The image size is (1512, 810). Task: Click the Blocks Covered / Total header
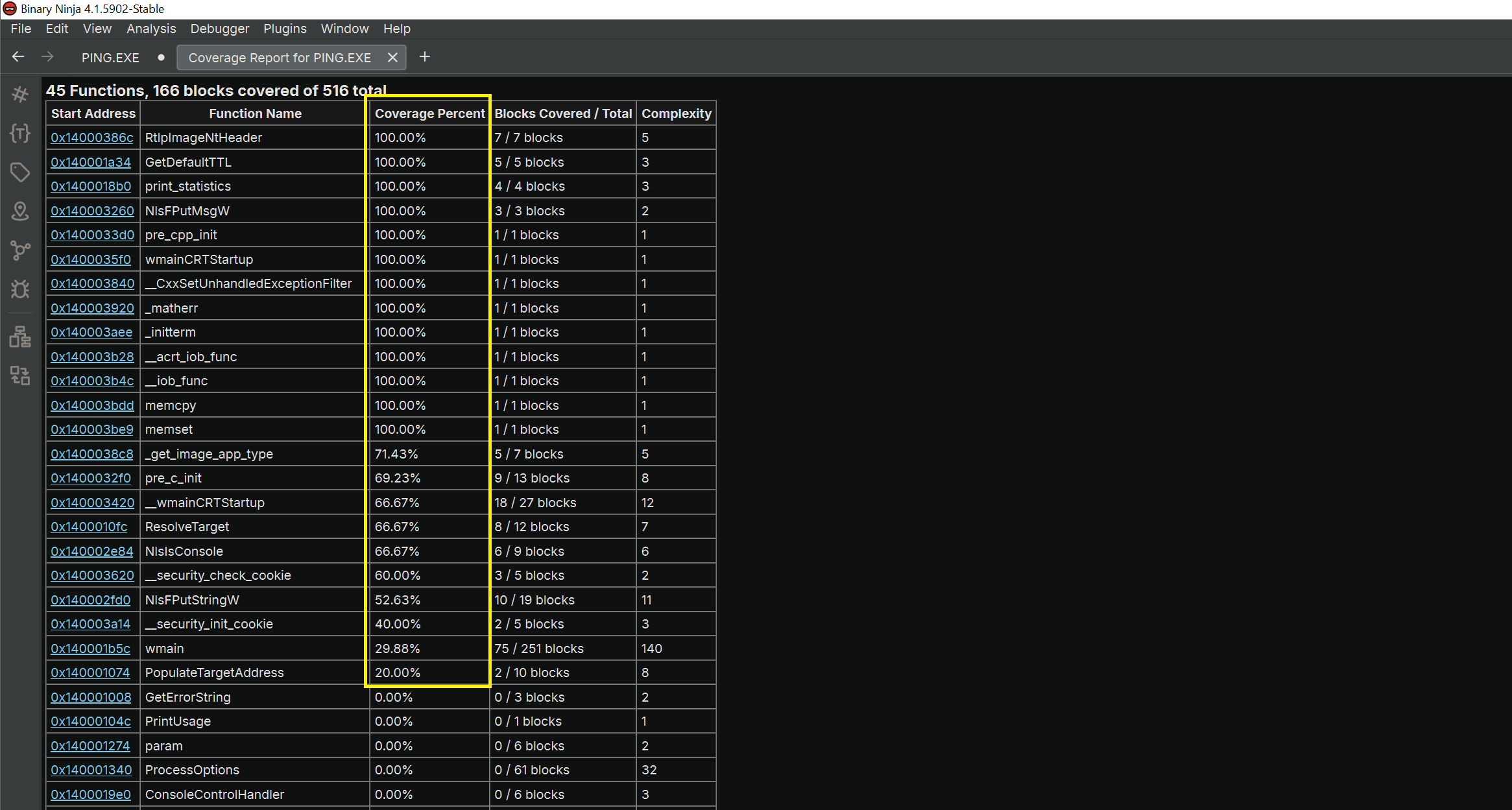coord(563,113)
